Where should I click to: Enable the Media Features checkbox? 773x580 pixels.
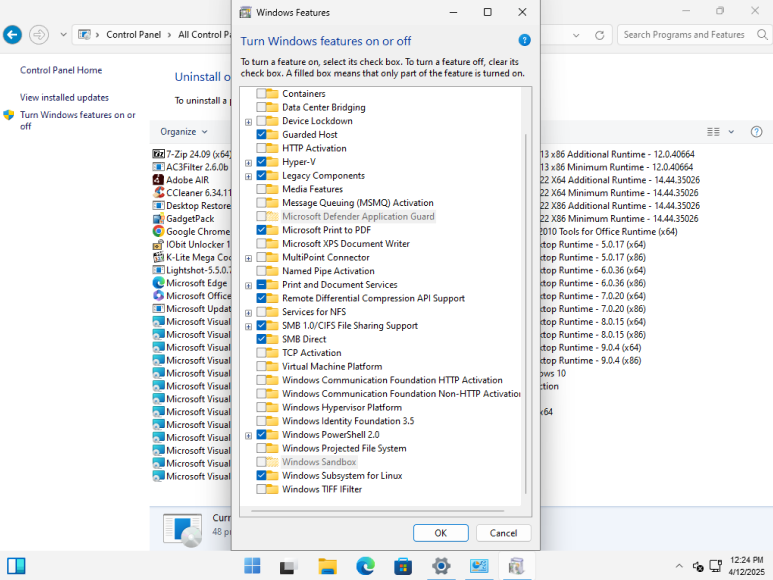point(261,189)
